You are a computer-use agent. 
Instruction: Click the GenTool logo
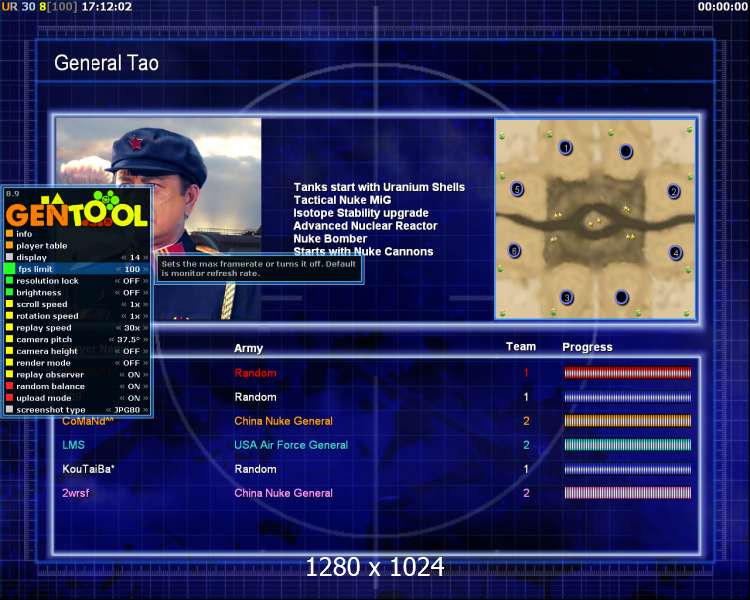click(77, 210)
